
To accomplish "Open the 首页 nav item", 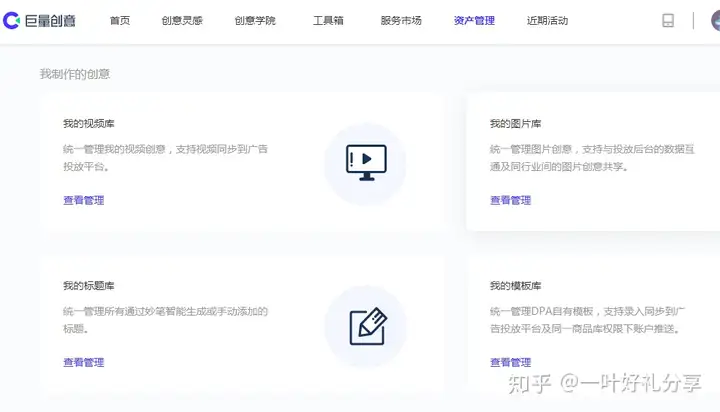I will click(x=120, y=21).
